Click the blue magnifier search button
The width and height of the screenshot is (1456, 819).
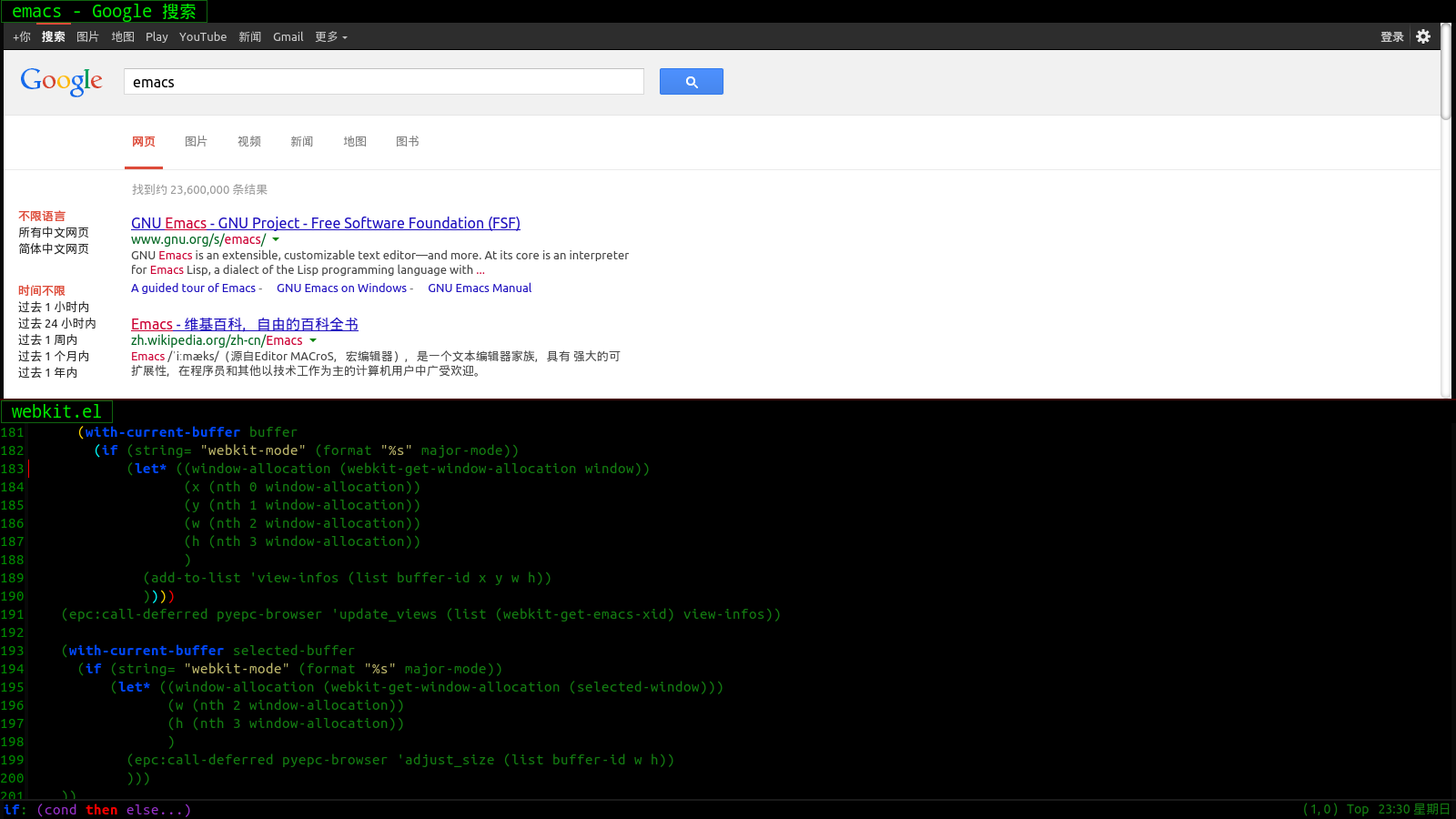pyautogui.click(x=691, y=82)
